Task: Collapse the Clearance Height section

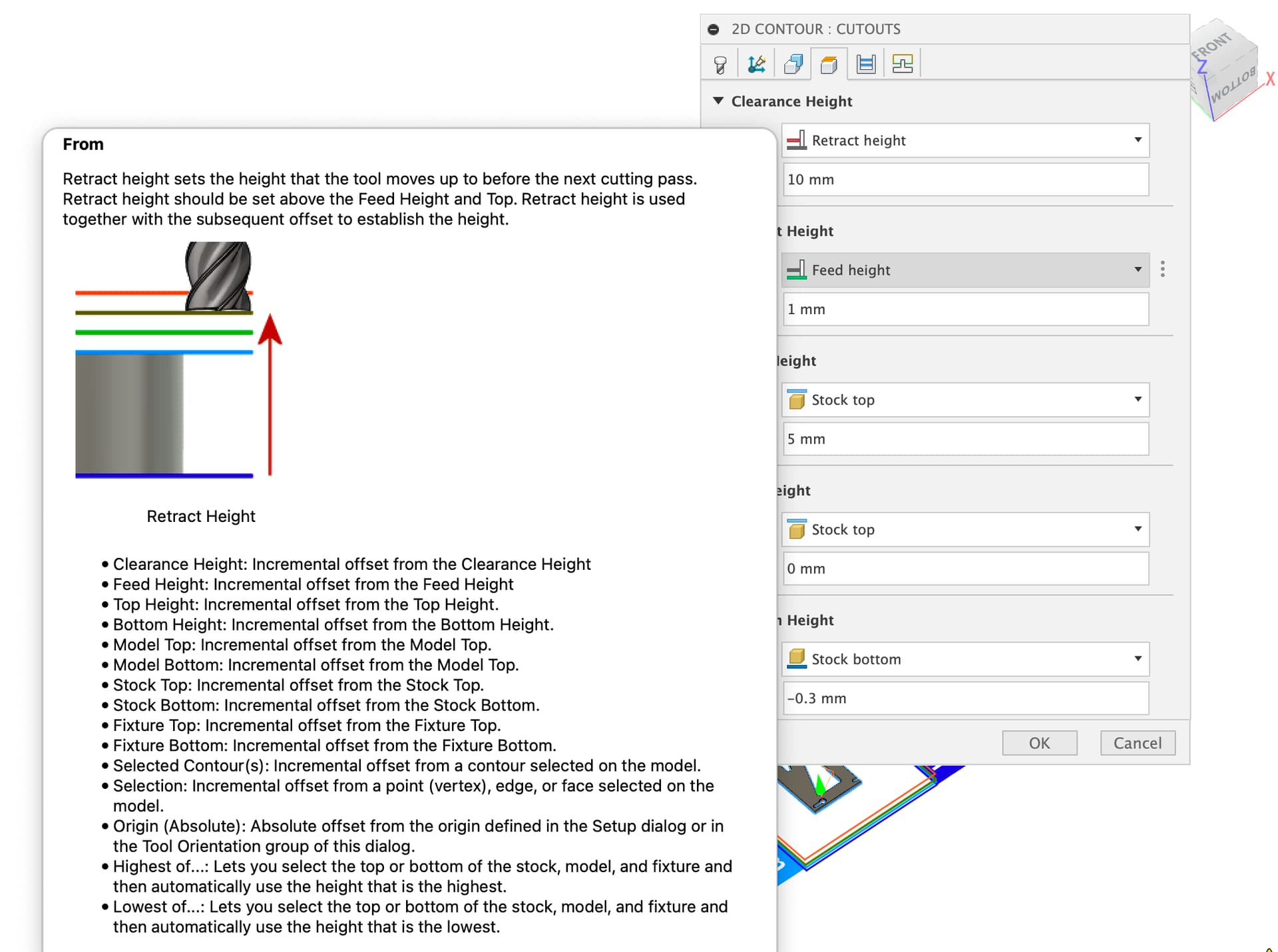Action: point(718,101)
